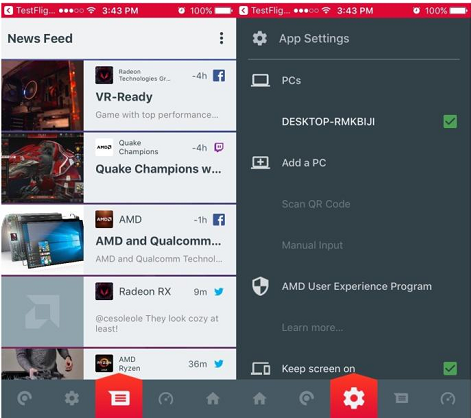Screen dimensions: 471x418
Task: Choose Scan QR Code
Action: tap(316, 204)
